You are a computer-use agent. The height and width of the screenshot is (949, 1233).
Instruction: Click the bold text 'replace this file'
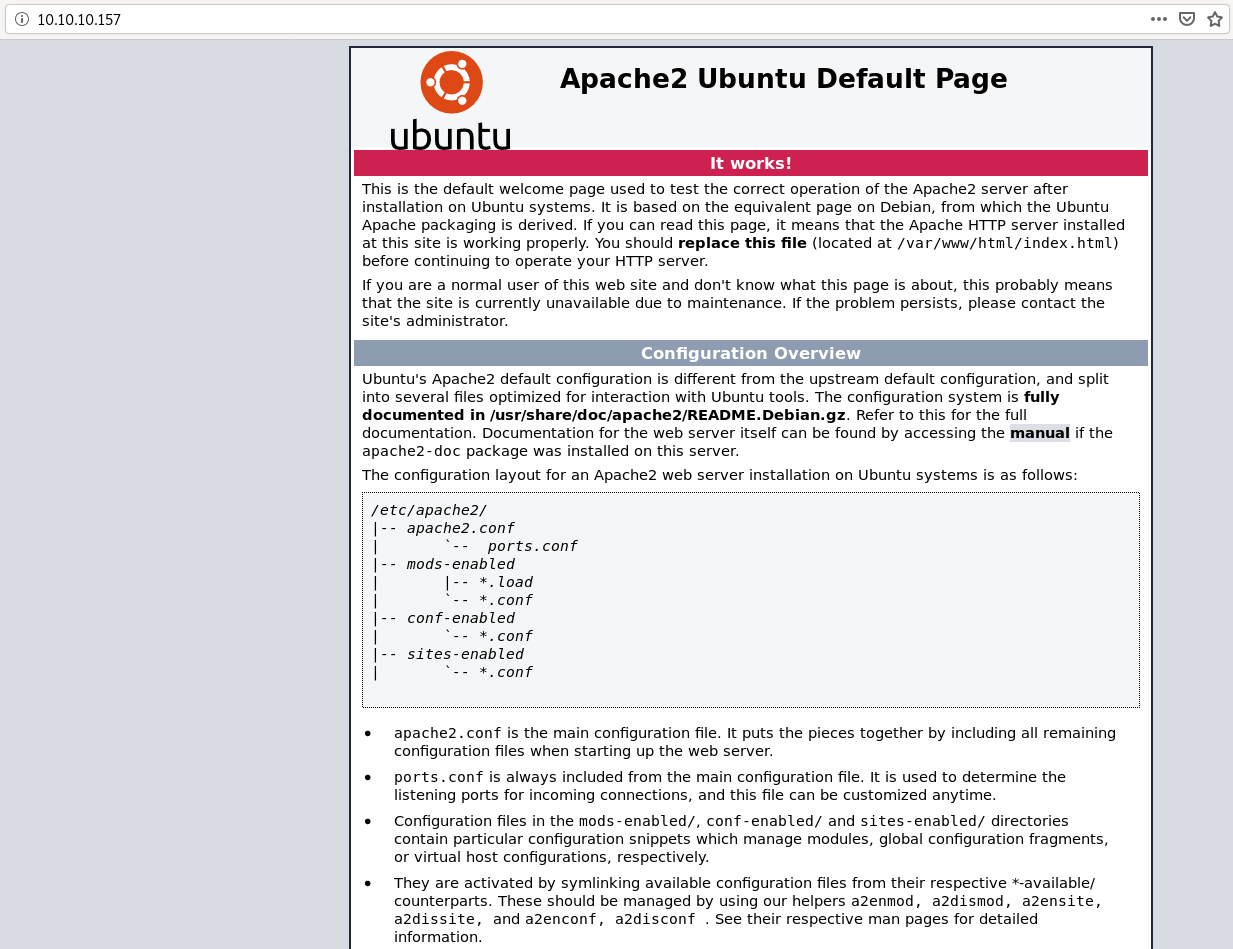742,243
